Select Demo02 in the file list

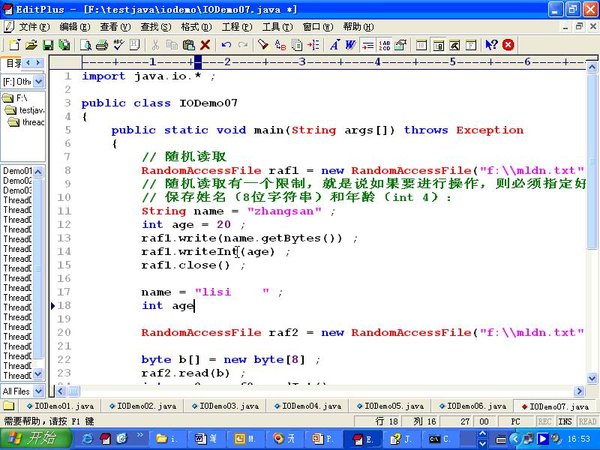pos(18,181)
